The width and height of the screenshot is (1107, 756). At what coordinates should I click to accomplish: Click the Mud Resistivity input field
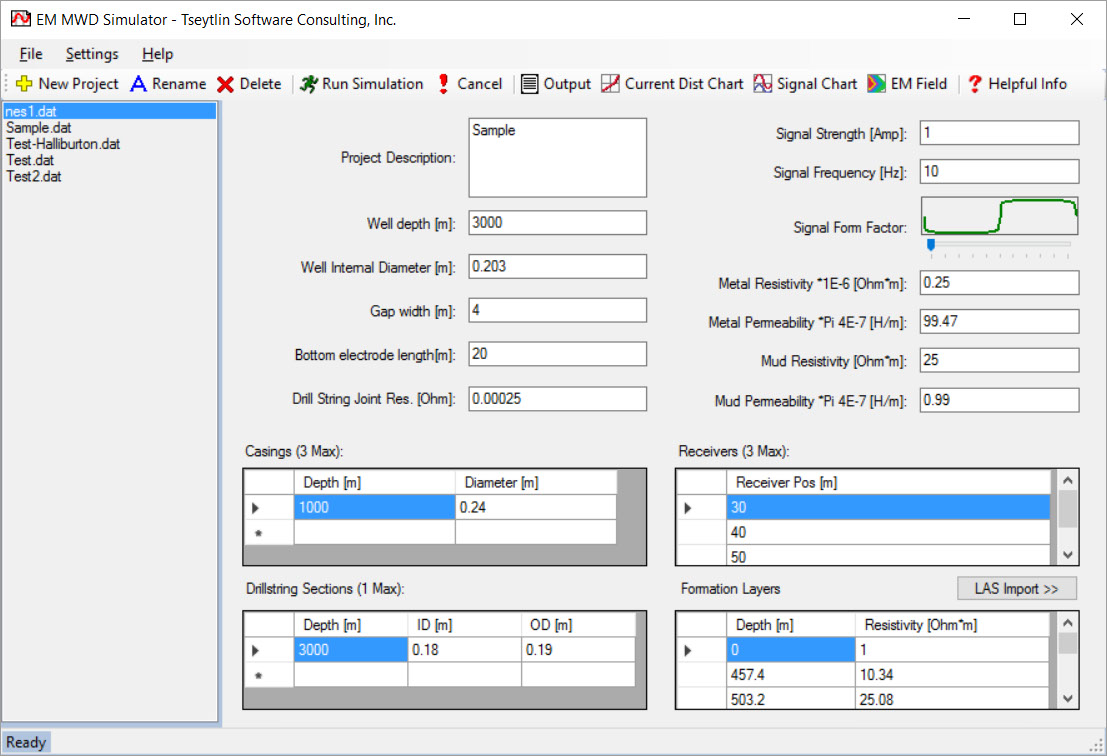999,360
